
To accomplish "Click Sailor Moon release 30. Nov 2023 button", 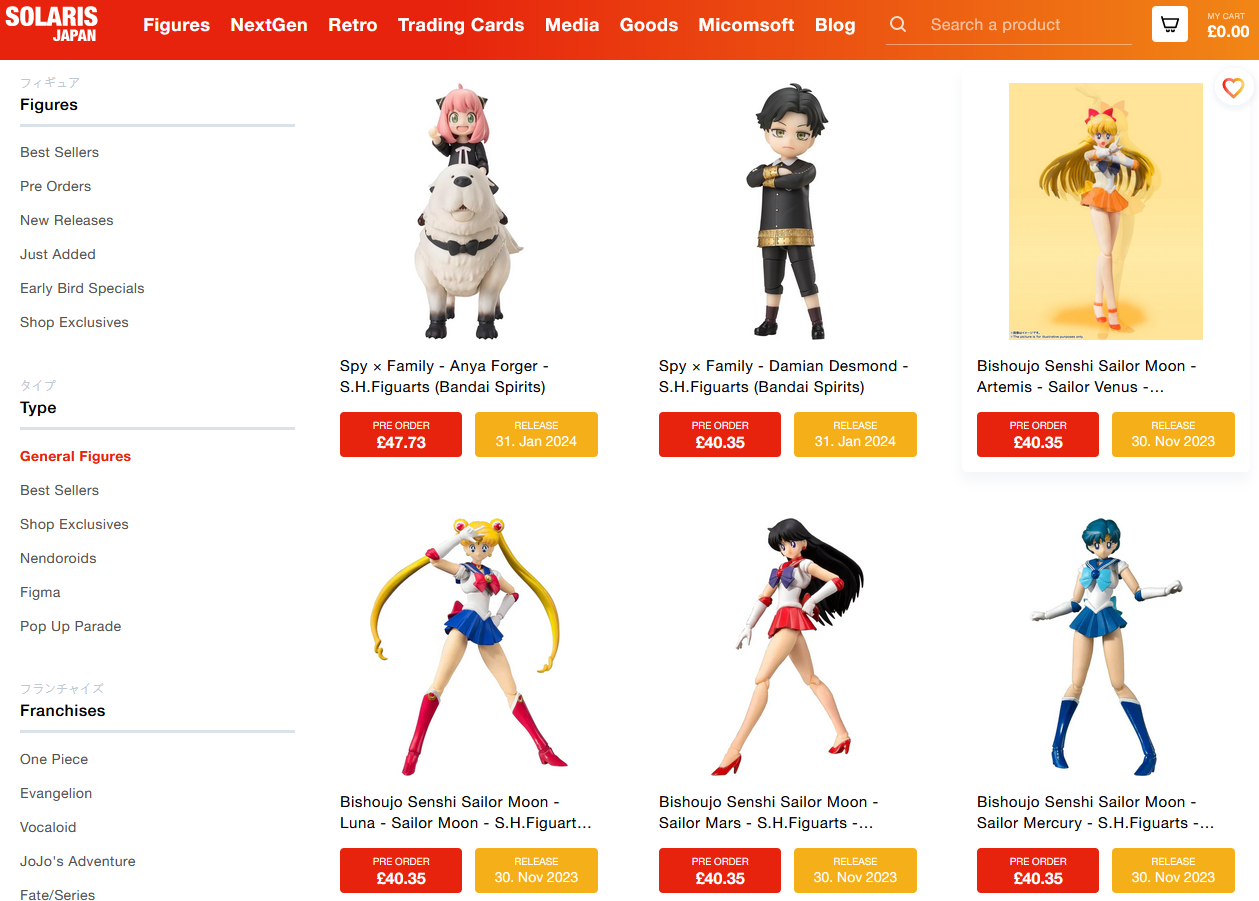I will tap(536, 870).
